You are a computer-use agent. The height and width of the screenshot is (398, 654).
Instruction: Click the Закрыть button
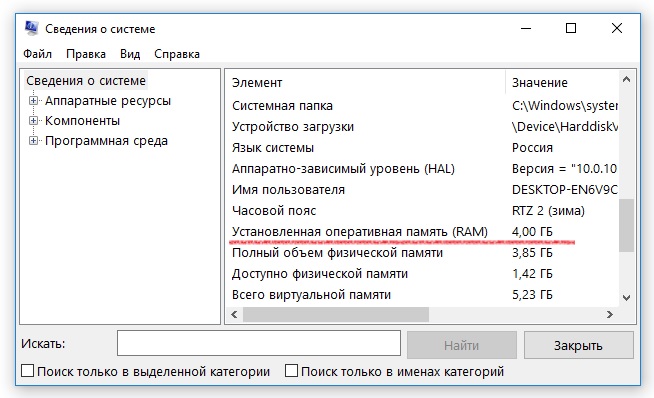pos(579,345)
